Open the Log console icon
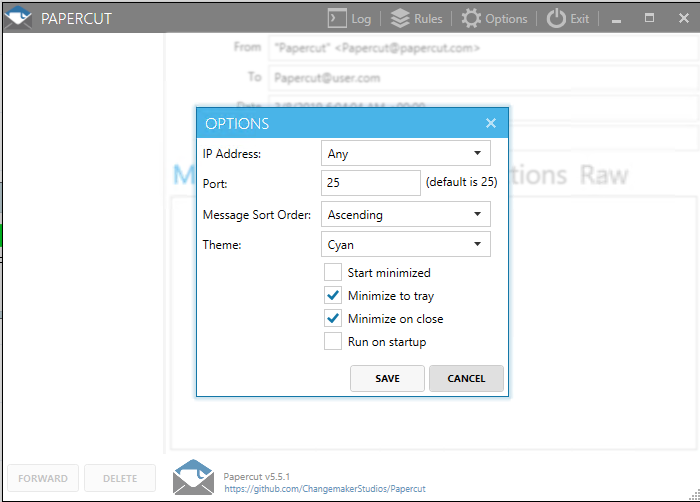 point(337,18)
